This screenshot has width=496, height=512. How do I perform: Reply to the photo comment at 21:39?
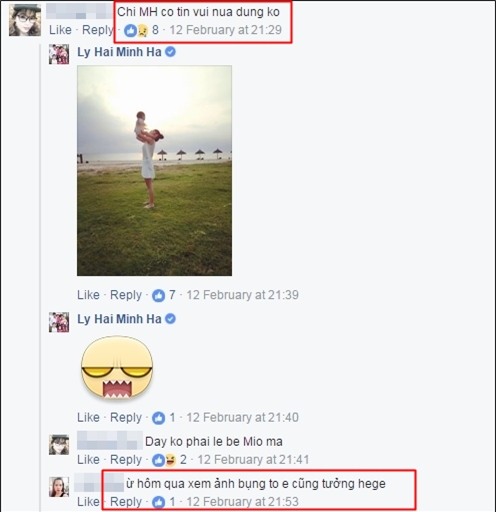tap(126, 295)
